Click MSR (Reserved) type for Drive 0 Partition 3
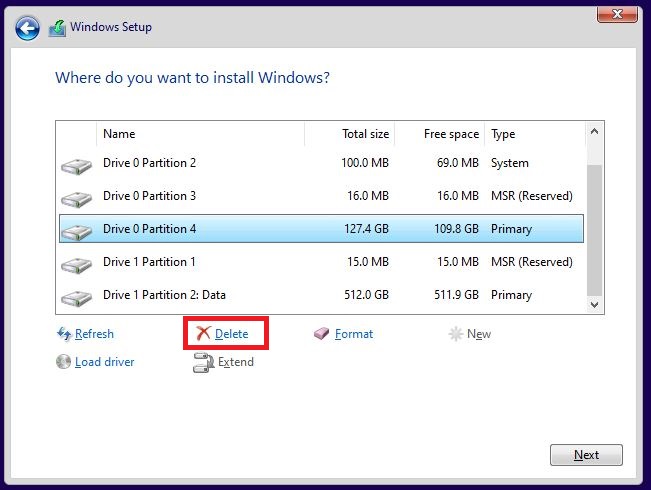 click(x=532, y=196)
